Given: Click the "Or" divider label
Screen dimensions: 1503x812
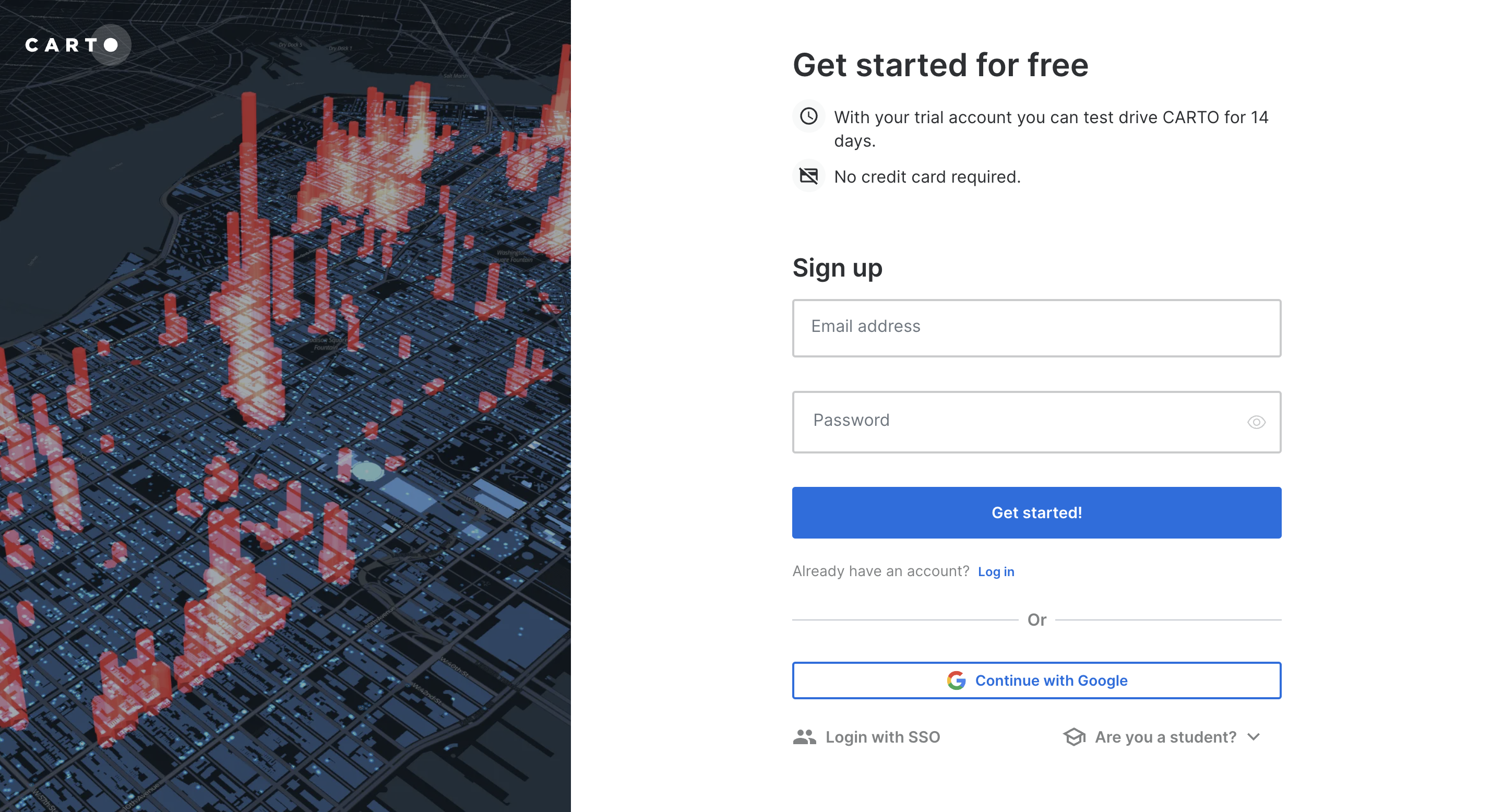Looking at the screenshot, I should click(1036, 619).
